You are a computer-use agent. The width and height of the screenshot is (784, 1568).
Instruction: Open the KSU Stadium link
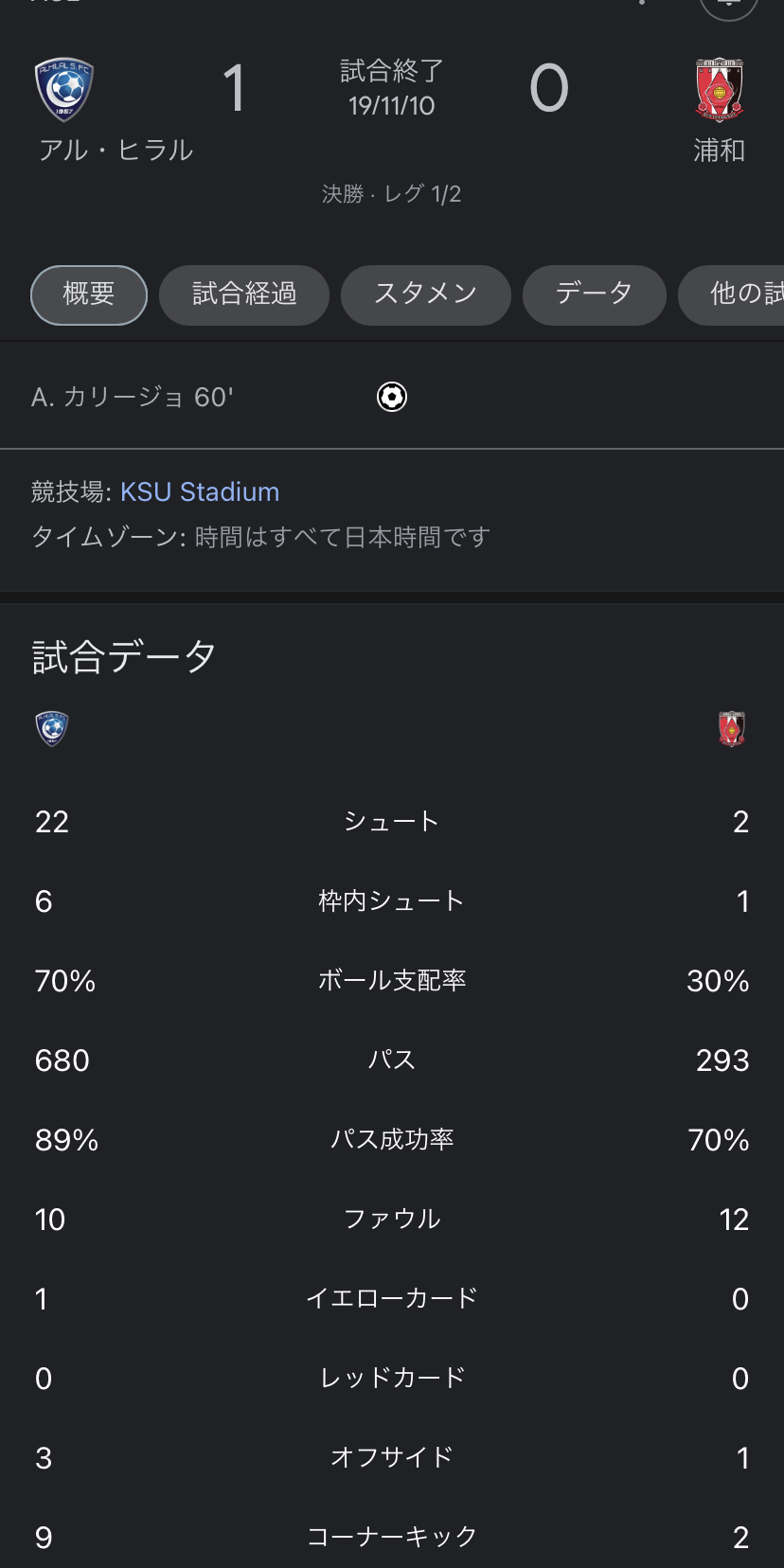pos(200,492)
